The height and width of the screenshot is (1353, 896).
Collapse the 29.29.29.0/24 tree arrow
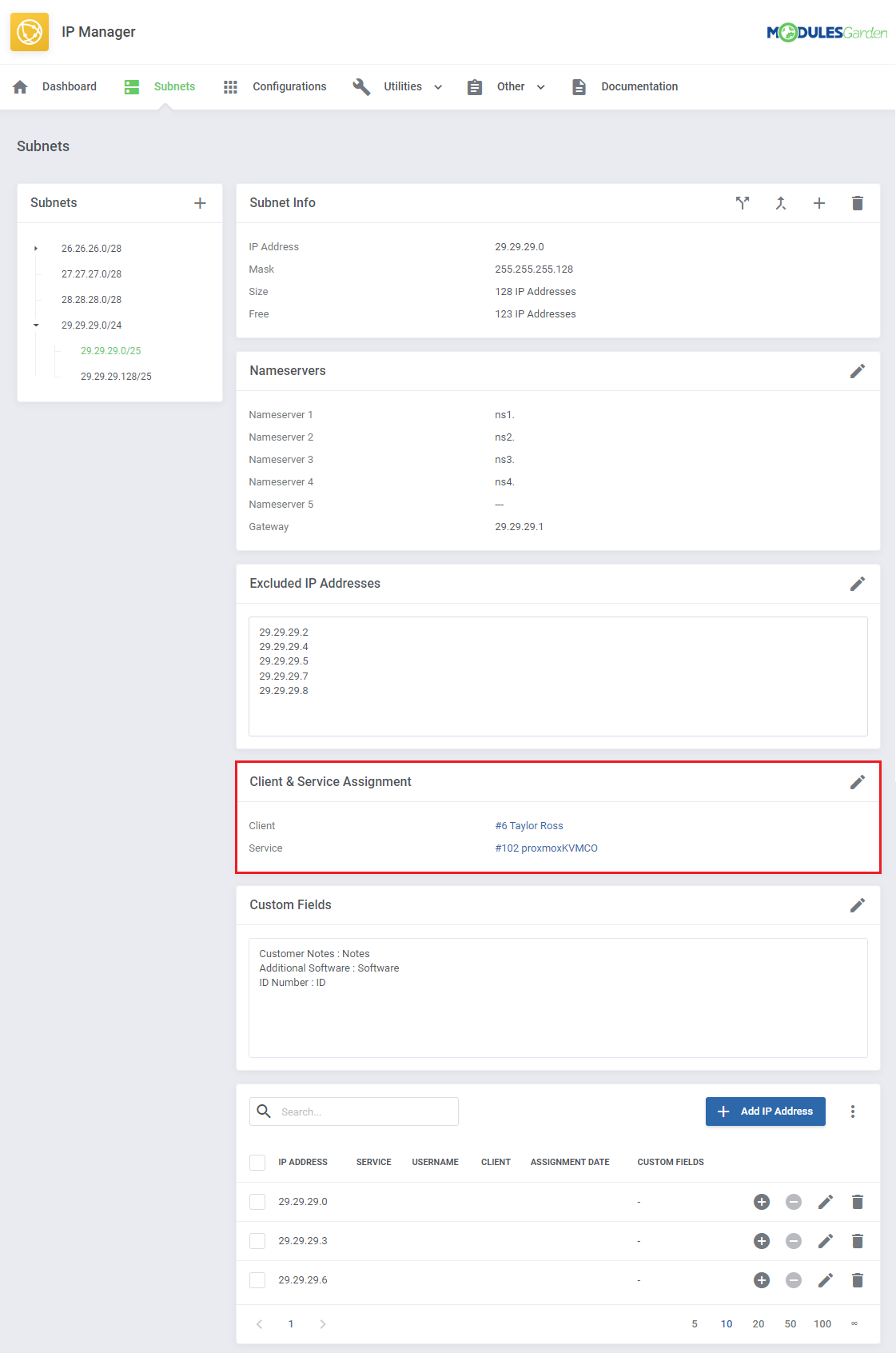click(x=36, y=325)
